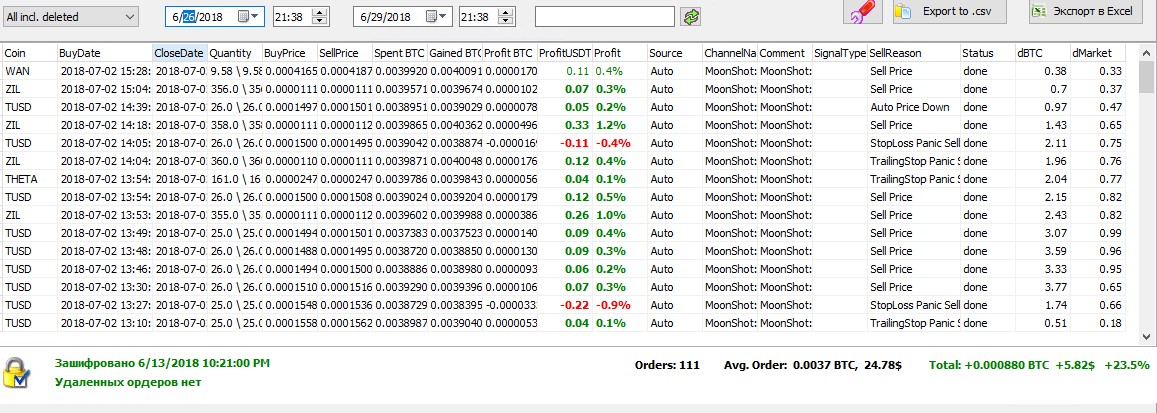This screenshot has height=413, width=1157.
Task: Click the Comment column header
Action: pyautogui.click(x=784, y=53)
